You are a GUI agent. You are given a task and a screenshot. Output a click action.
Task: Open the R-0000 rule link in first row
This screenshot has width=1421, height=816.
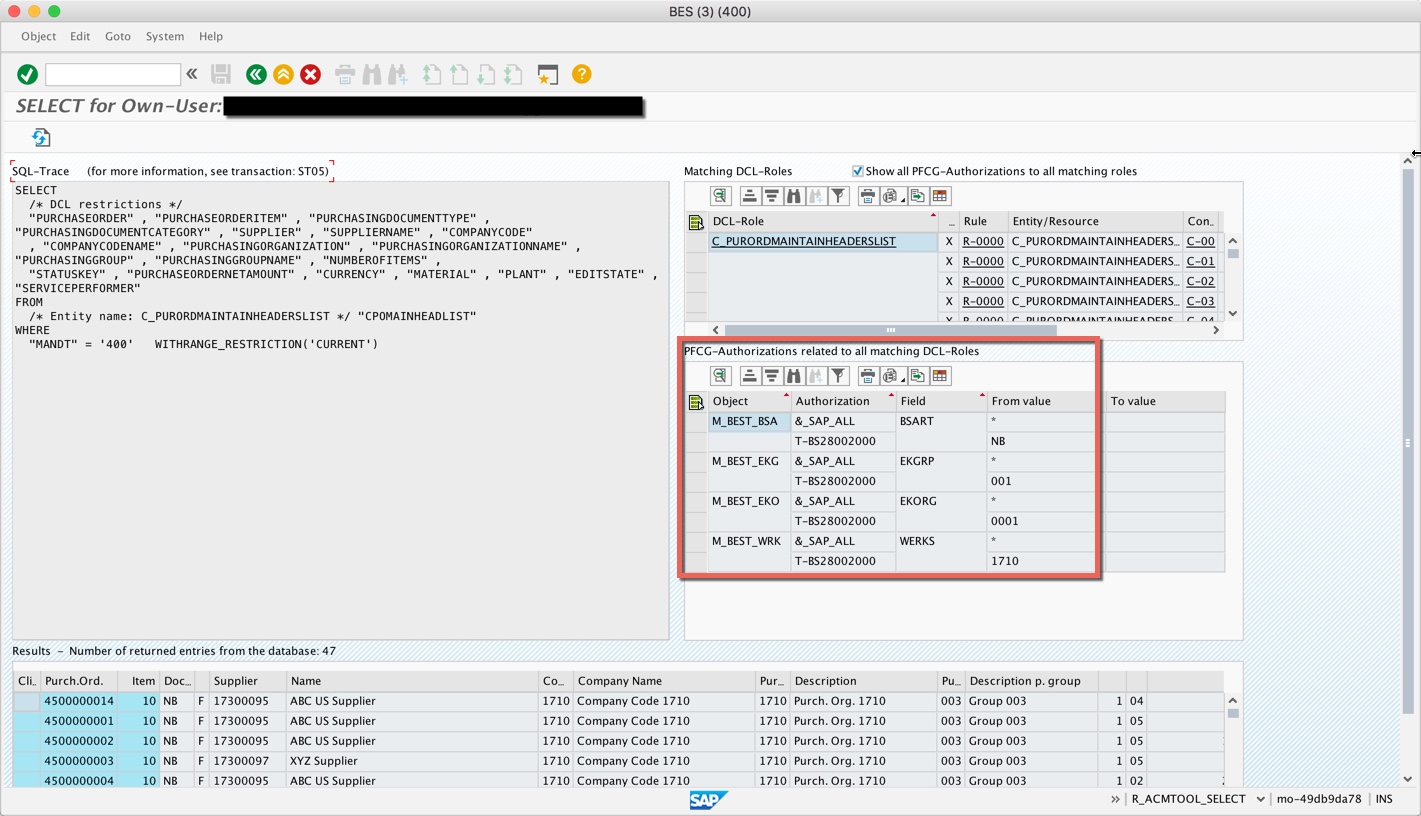click(x=982, y=241)
